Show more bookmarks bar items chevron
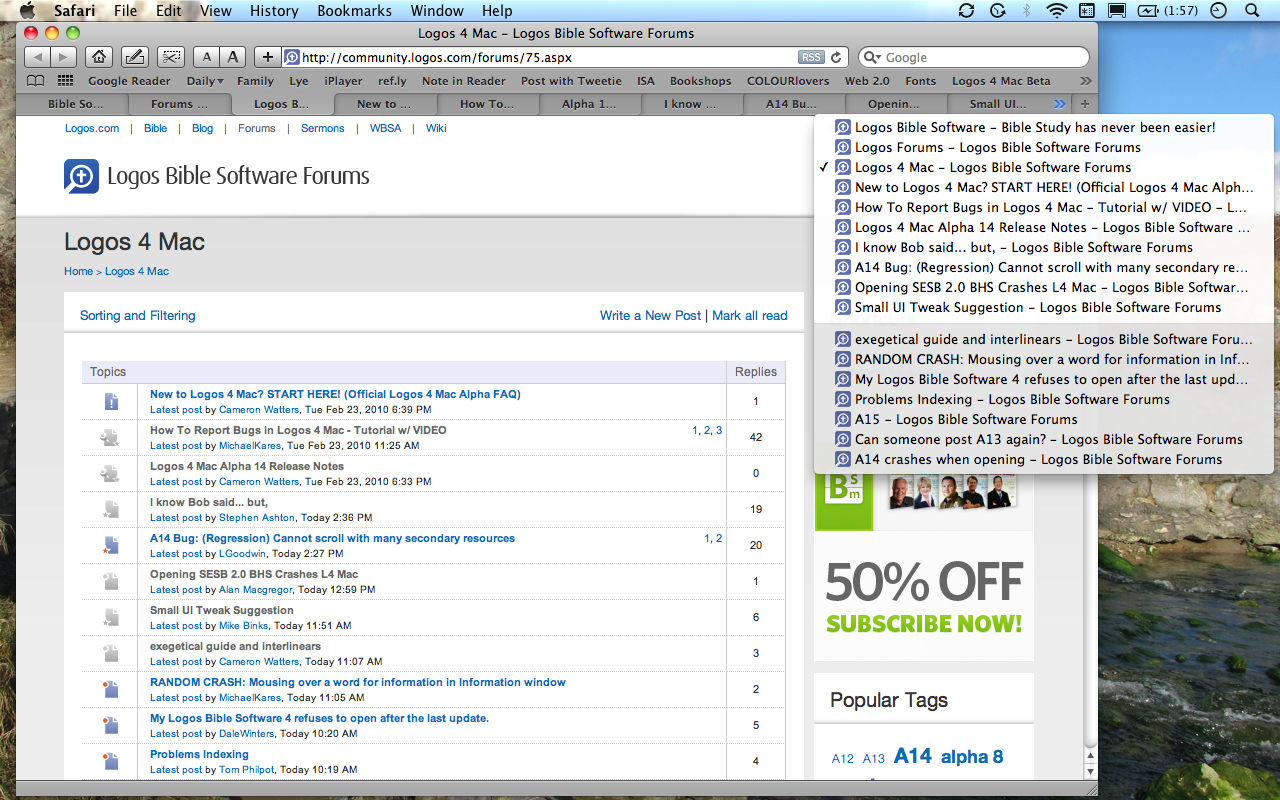Image resolution: width=1280 pixels, height=800 pixels. [1086, 81]
